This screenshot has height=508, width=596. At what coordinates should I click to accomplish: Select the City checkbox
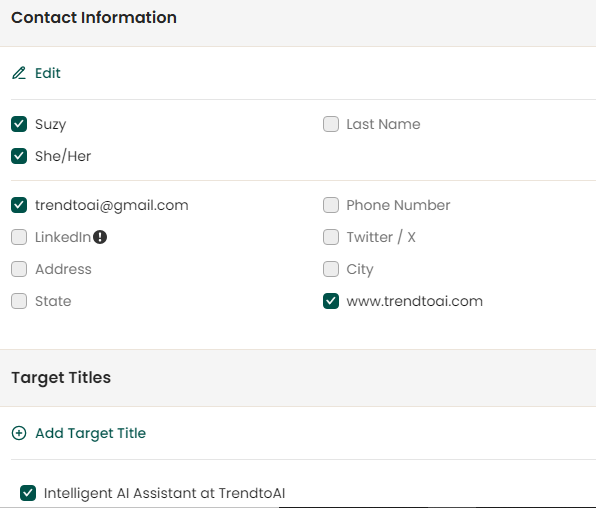tap(331, 269)
